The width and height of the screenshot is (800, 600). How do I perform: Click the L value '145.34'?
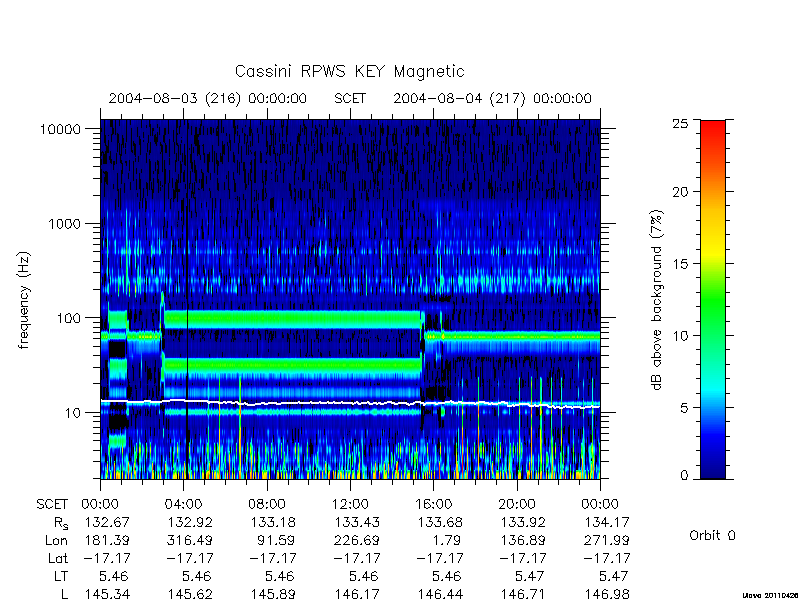click(x=107, y=594)
